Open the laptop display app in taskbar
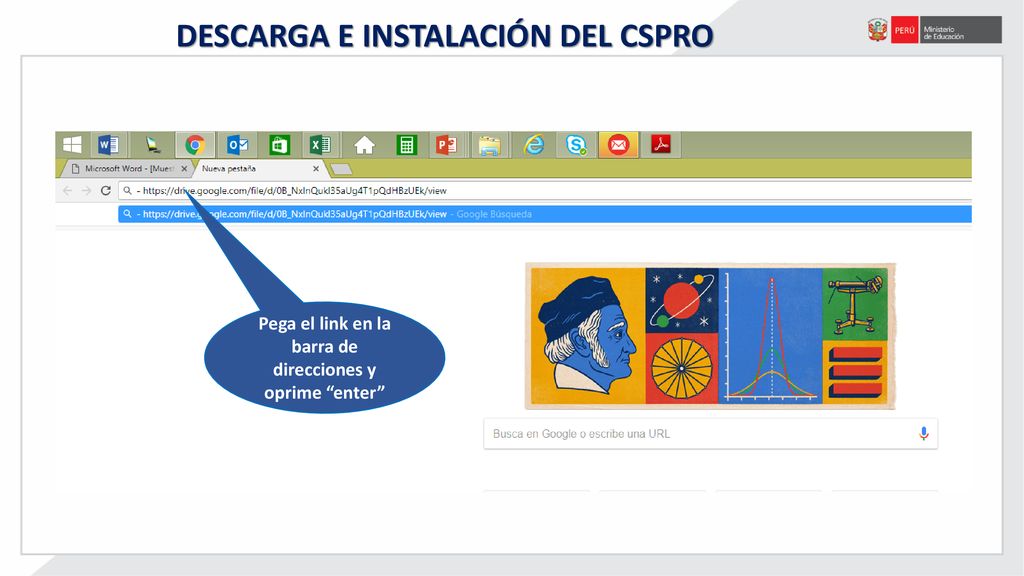The height and width of the screenshot is (576, 1024). (x=152, y=144)
